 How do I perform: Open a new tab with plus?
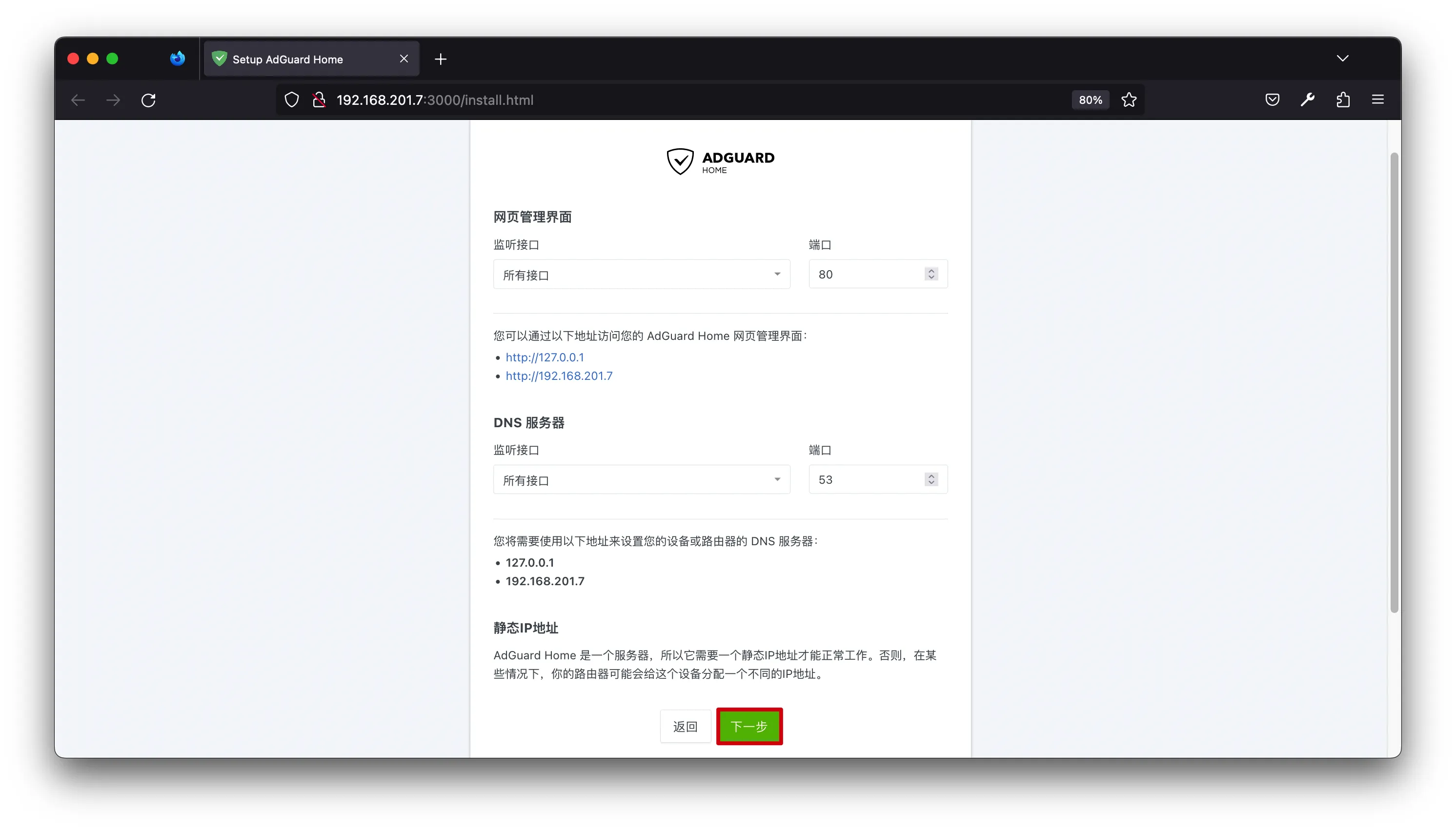tap(440, 59)
